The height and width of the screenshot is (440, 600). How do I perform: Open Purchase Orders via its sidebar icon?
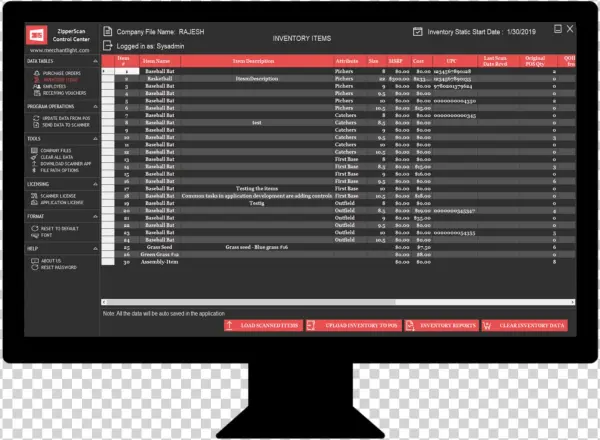37,73
